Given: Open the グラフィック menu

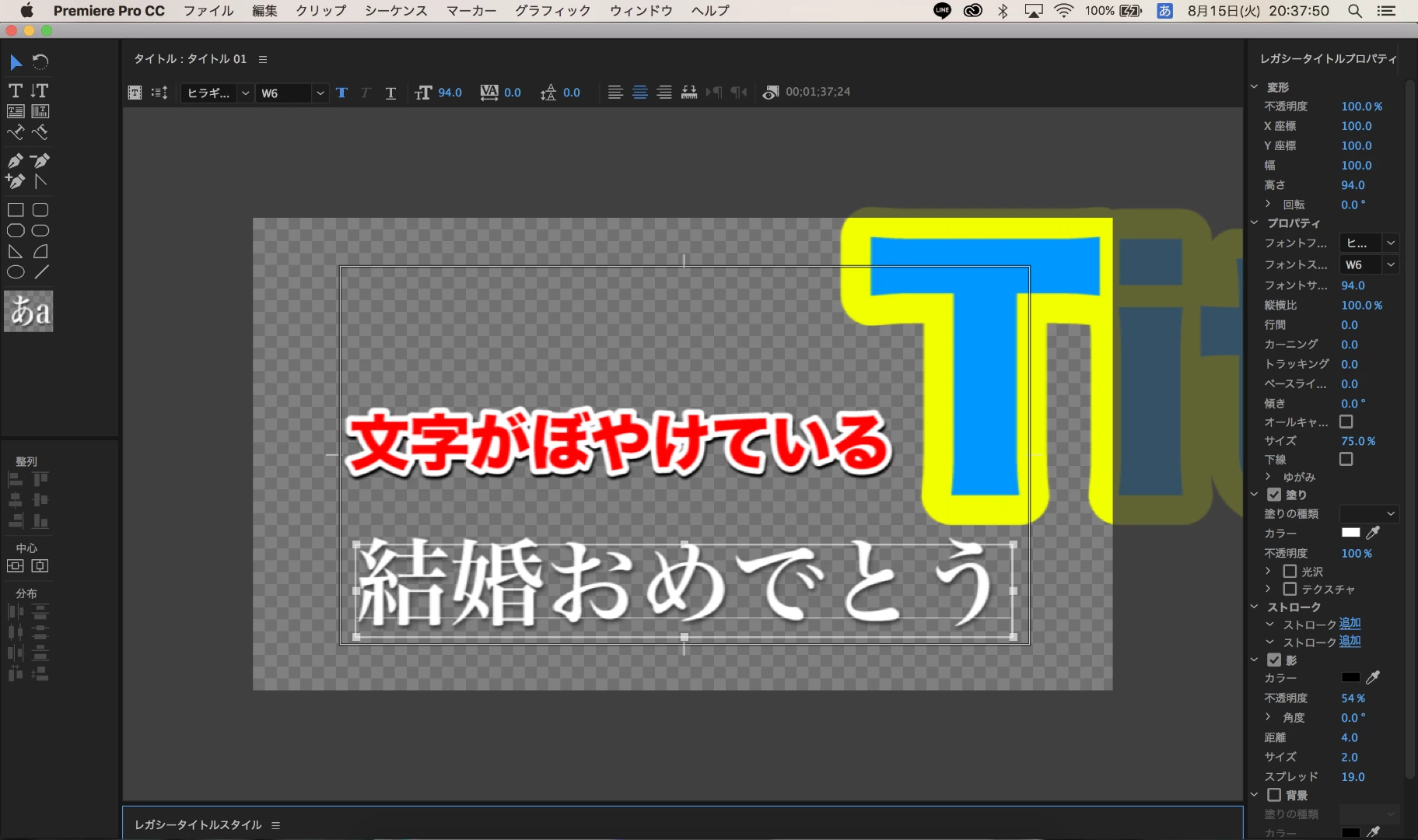Looking at the screenshot, I should point(552,11).
